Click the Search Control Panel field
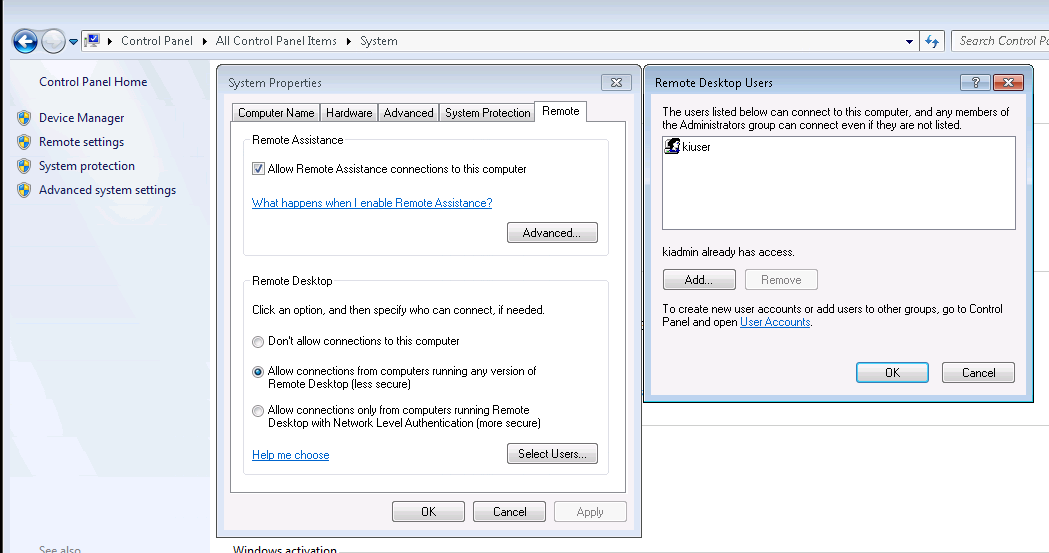Image resolution: width=1049 pixels, height=553 pixels. (1000, 41)
